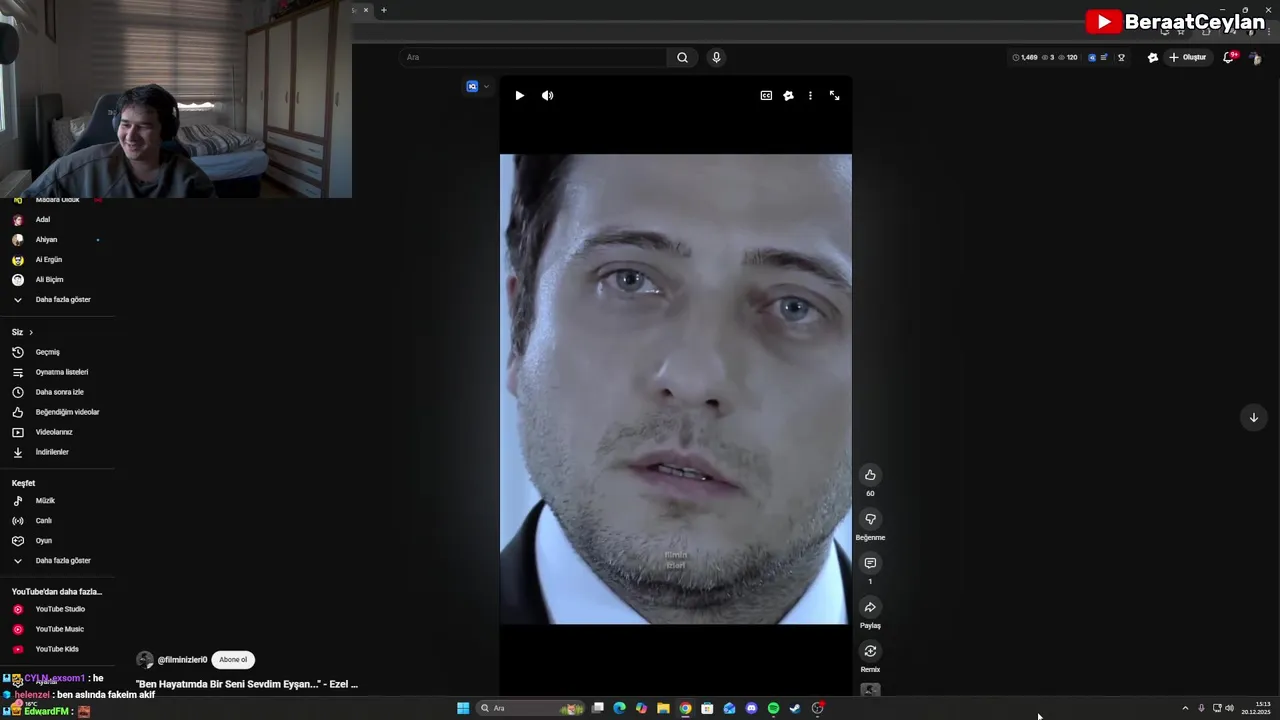Image resolution: width=1280 pixels, height=720 pixels.
Task: Share the Short with Paylaş
Action: point(870,607)
